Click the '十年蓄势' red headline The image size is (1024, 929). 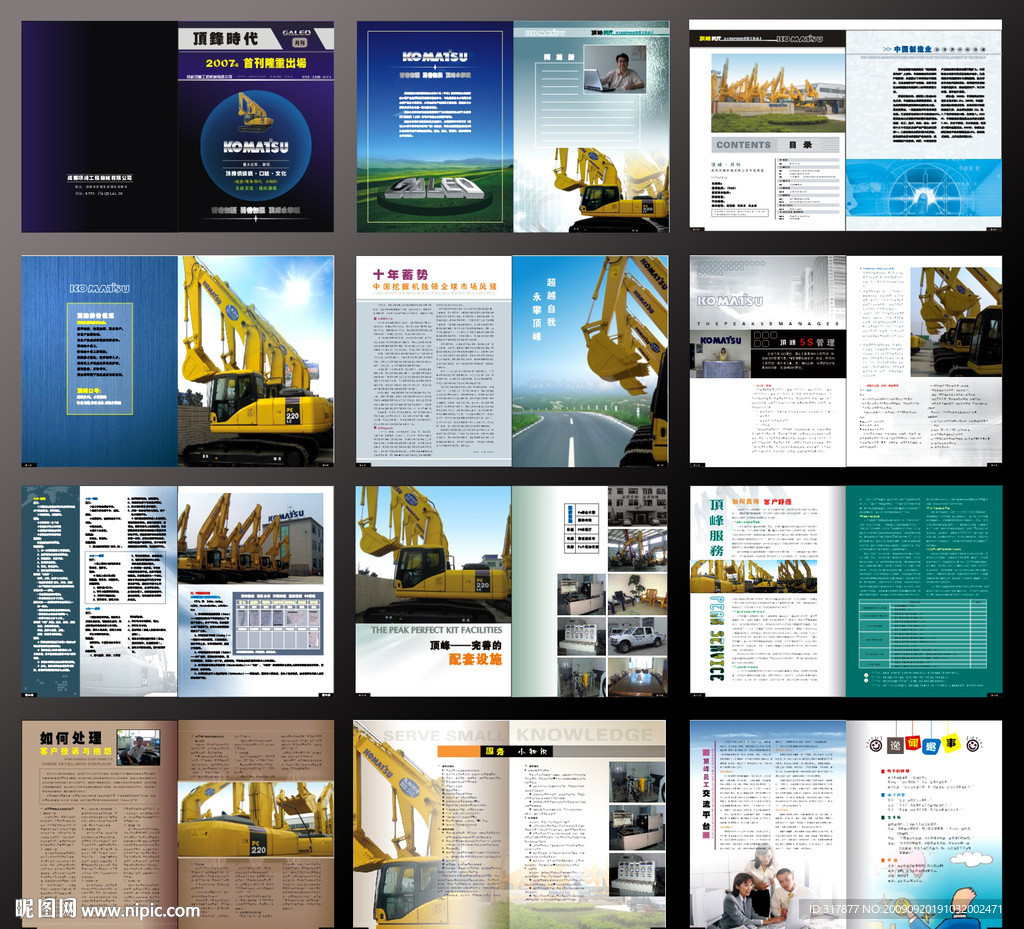(x=400, y=275)
